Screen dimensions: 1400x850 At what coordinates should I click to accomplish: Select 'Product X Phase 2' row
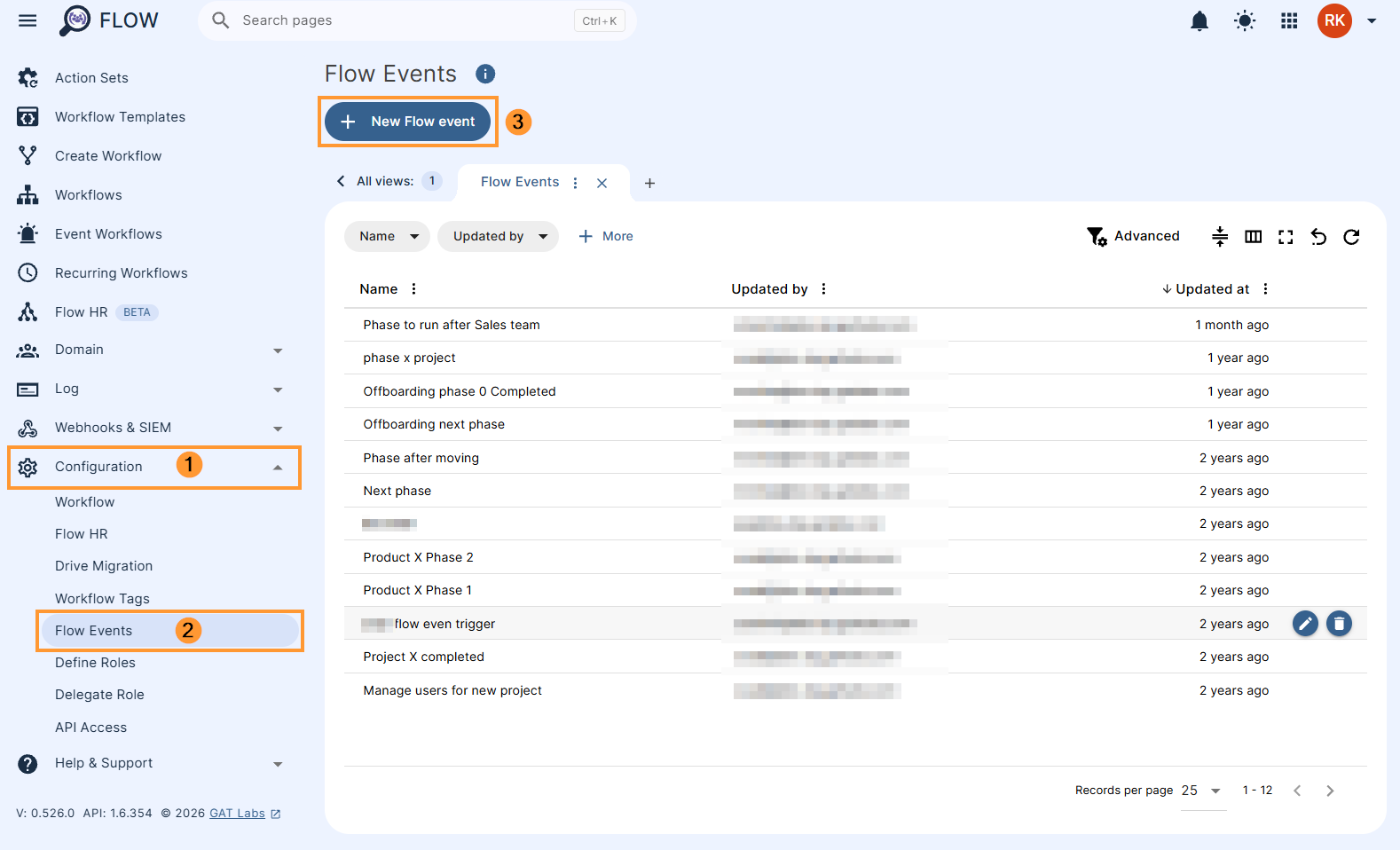855,557
